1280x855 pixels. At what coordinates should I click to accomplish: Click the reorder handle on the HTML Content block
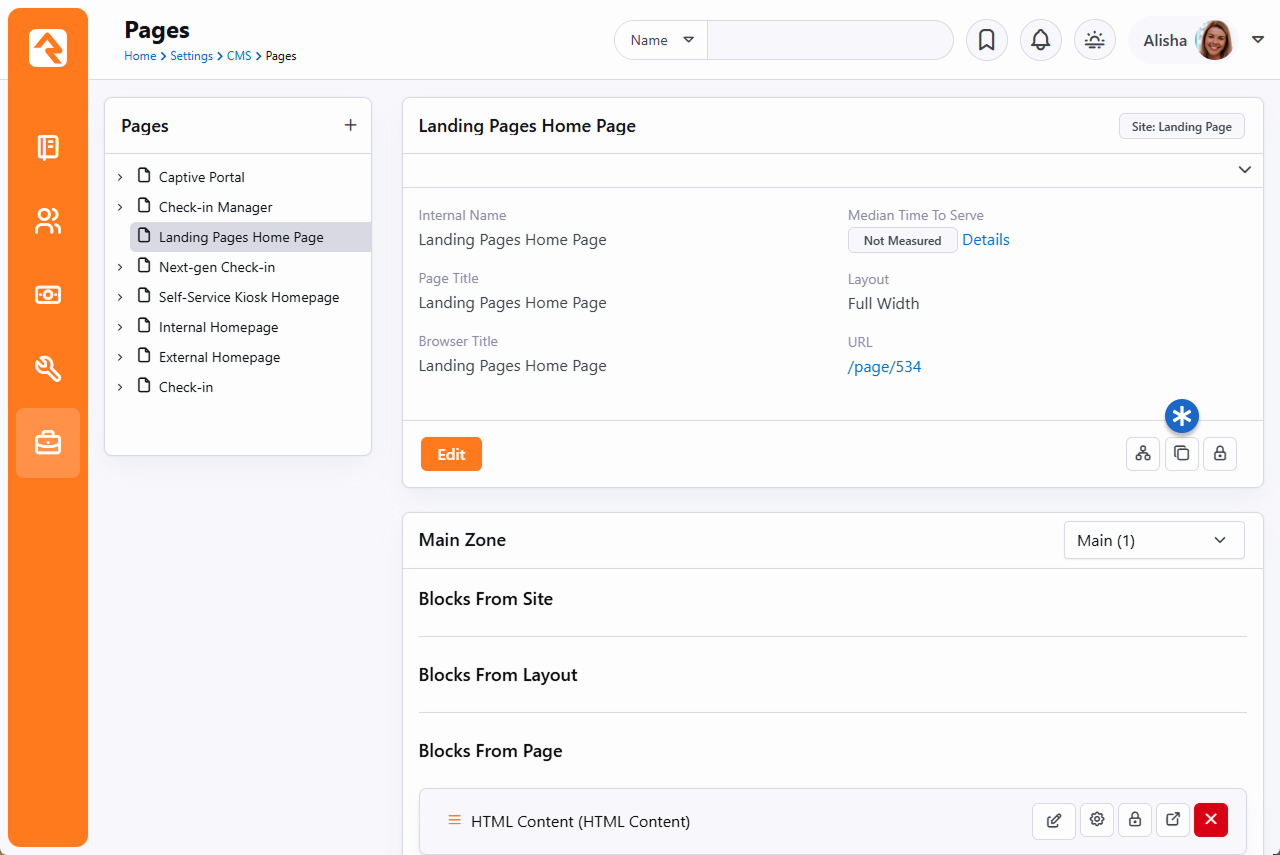click(x=454, y=820)
